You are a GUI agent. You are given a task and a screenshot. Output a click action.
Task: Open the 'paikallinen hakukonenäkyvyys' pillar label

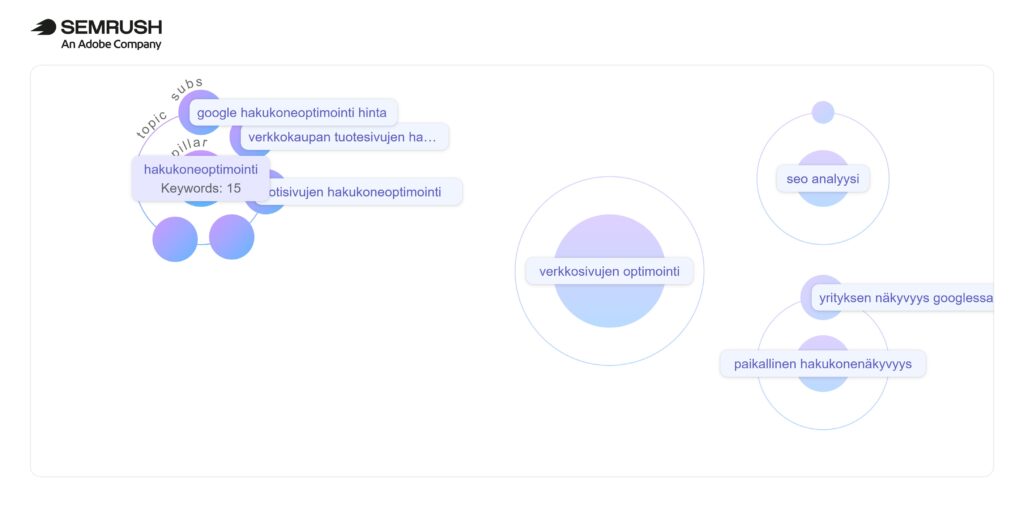pos(823,364)
